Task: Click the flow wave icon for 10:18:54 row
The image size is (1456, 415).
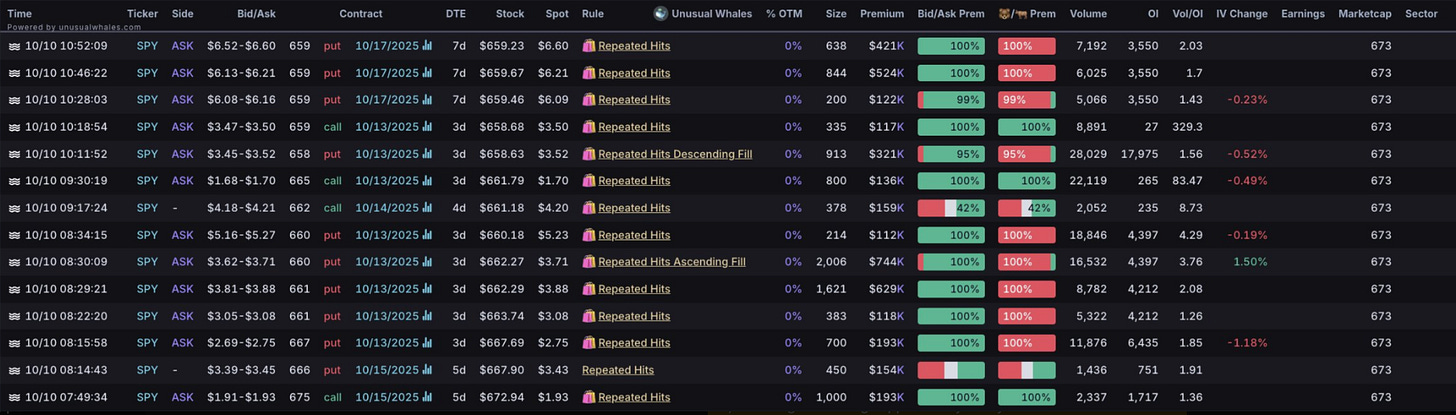Action: coord(15,127)
